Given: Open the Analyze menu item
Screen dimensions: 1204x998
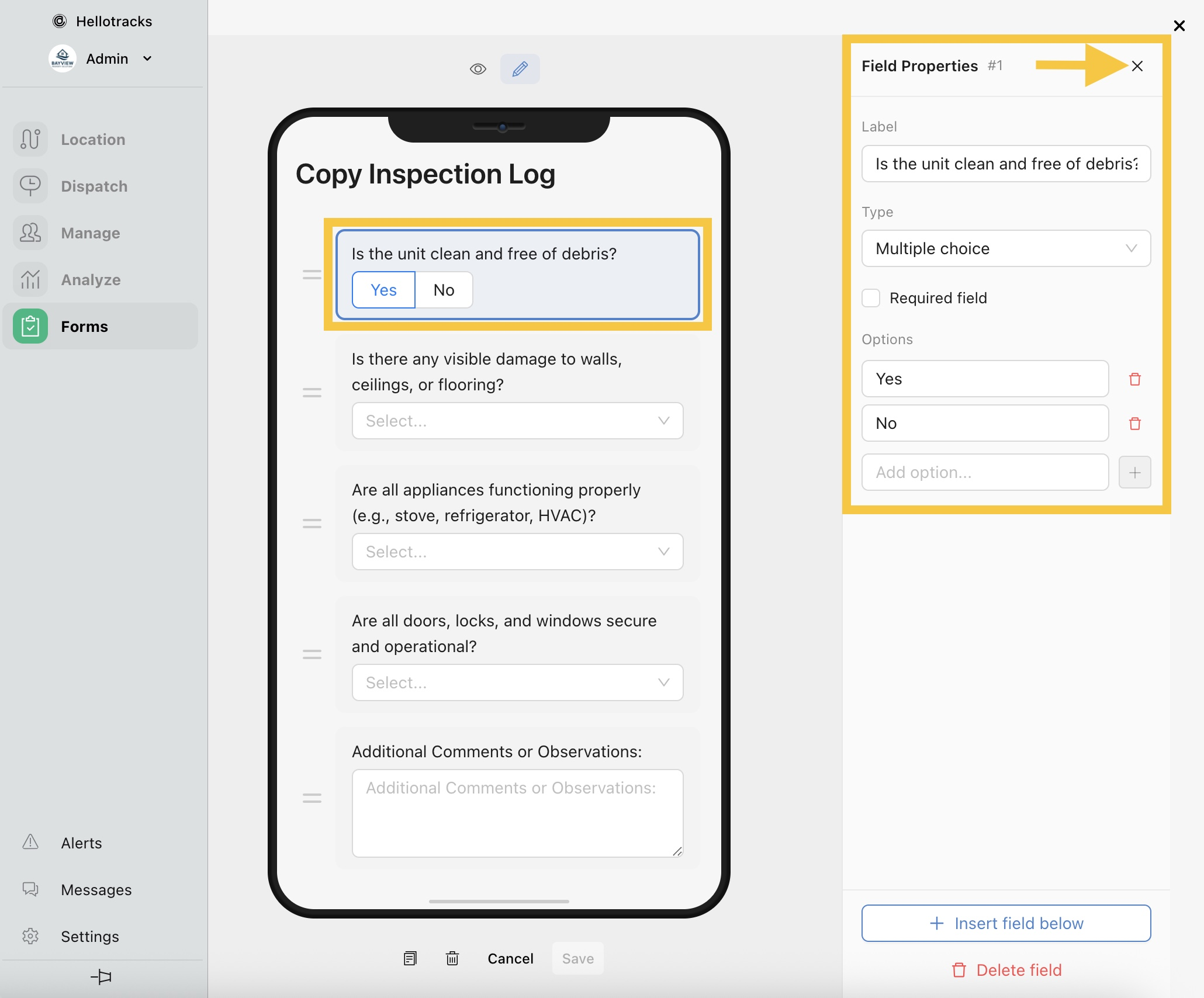Looking at the screenshot, I should coord(67,279).
